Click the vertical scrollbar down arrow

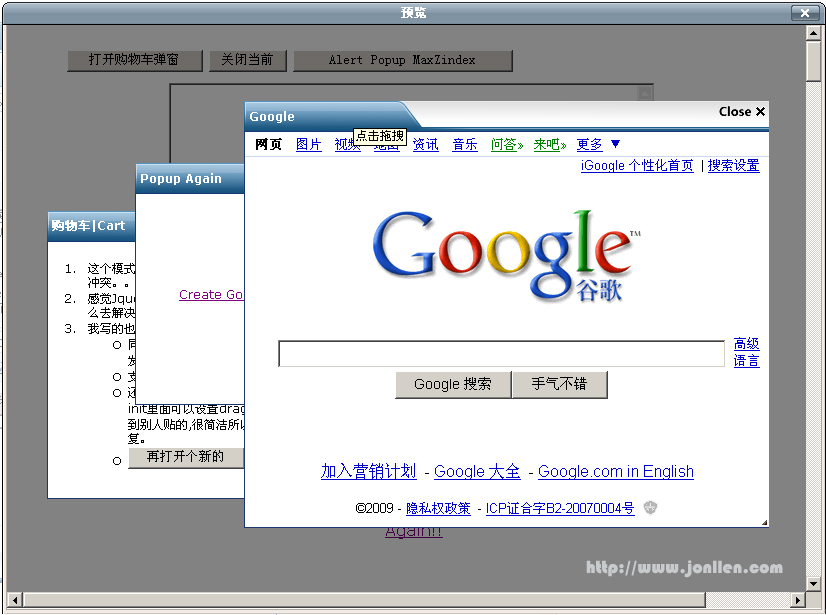tap(813, 584)
